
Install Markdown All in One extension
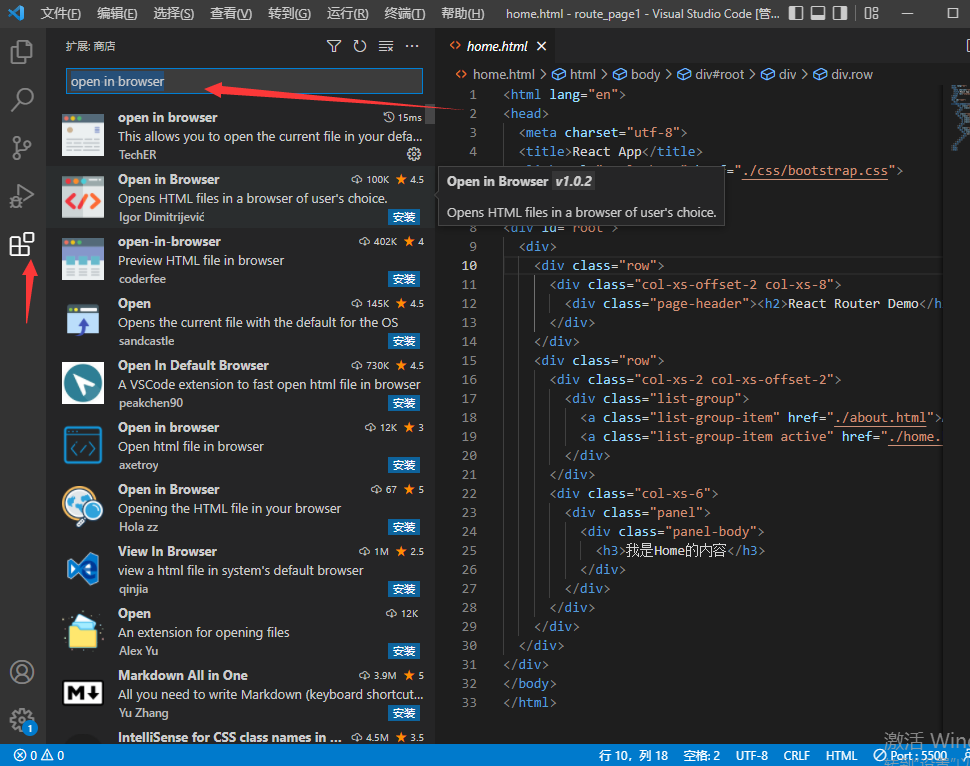pos(404,713)
